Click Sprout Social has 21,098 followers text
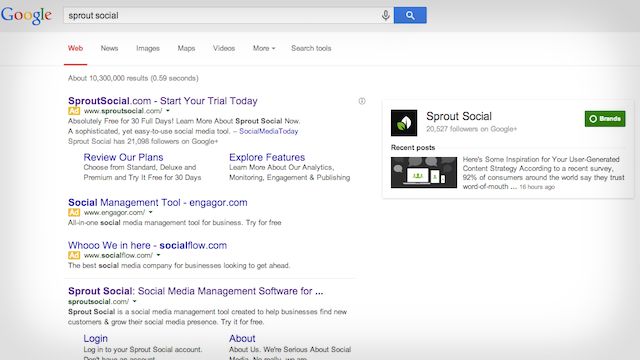Screen dimensions: 640x360 [143, 141]
